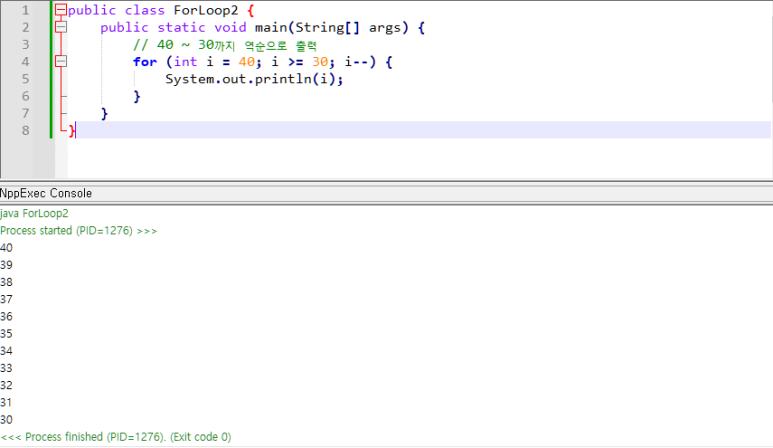Click the red closing brace on line 8
This screenshot has height=448, width=773.
pos(72,131)
